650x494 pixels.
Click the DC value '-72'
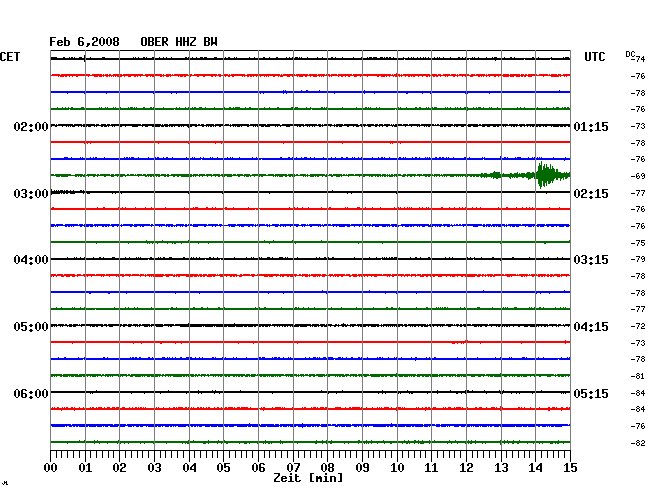pyautogui.click(x=638, y=326)
